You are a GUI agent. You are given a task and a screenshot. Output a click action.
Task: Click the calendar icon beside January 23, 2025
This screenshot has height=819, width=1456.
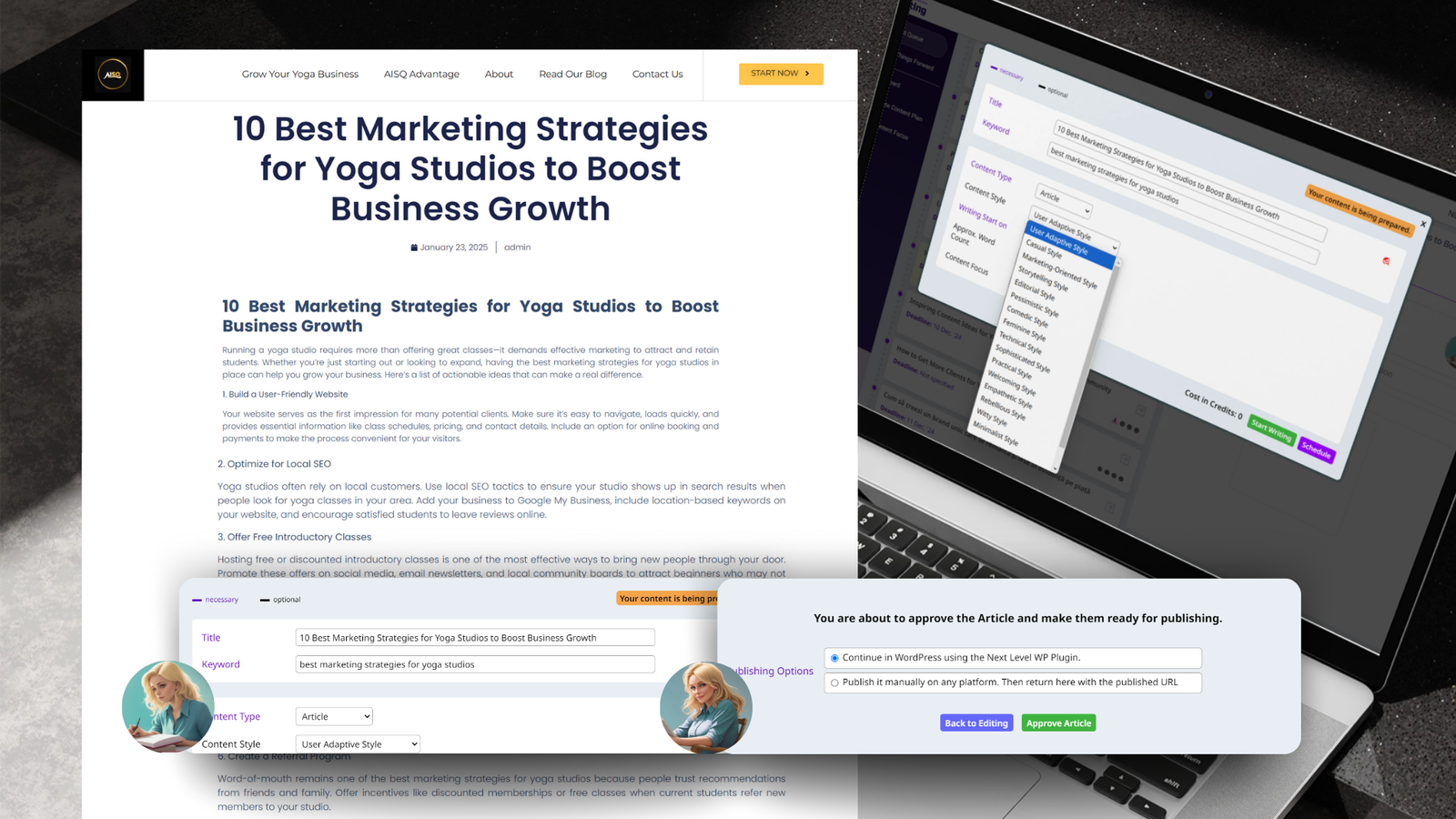(x=414, y=248)
